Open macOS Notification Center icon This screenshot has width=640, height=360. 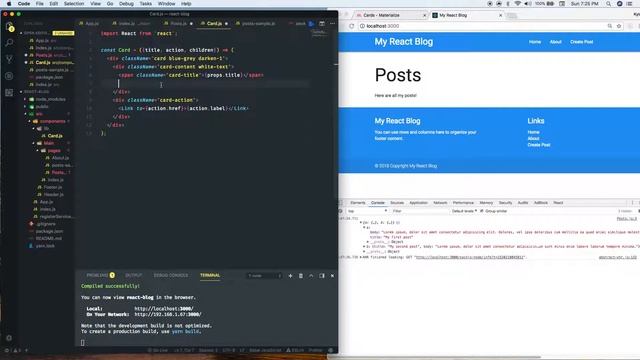(630, 4)
